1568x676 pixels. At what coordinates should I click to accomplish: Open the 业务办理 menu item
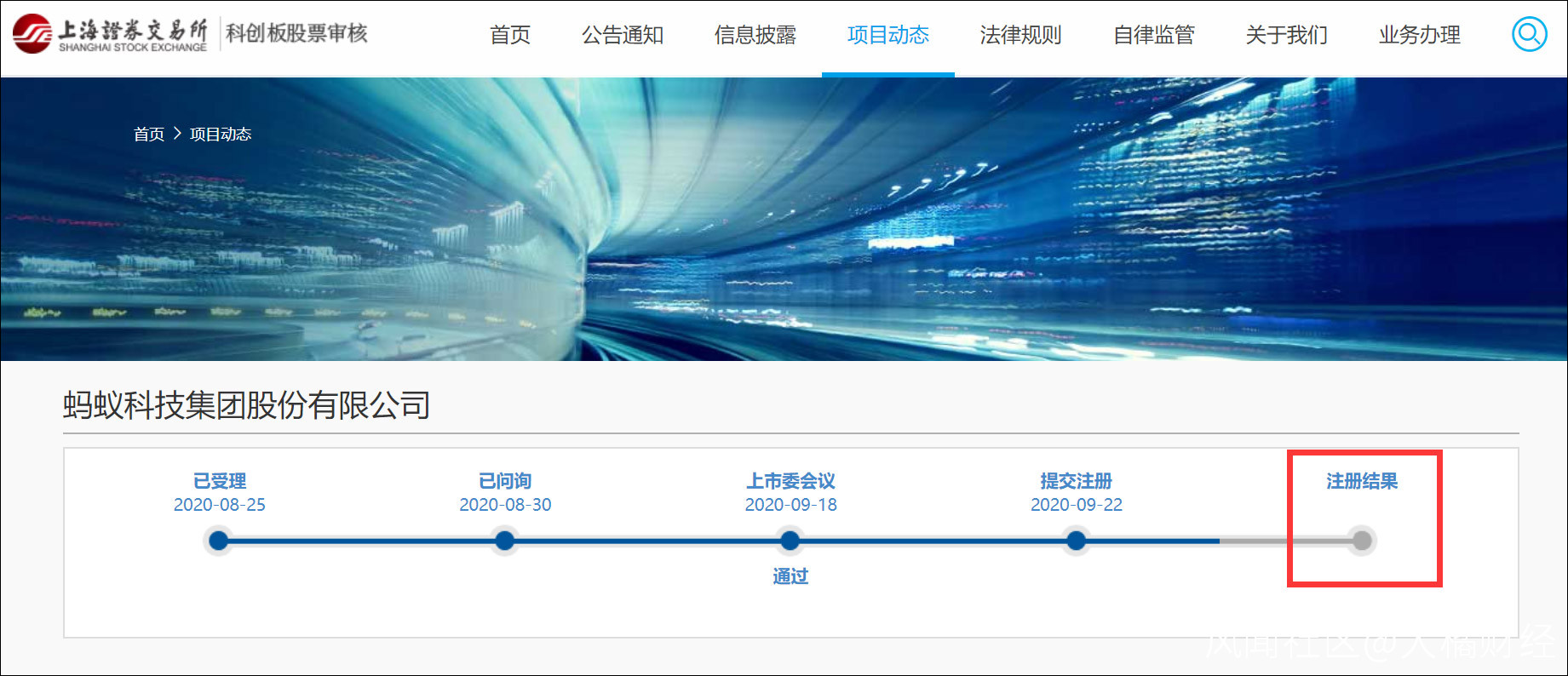[1420, 35]
